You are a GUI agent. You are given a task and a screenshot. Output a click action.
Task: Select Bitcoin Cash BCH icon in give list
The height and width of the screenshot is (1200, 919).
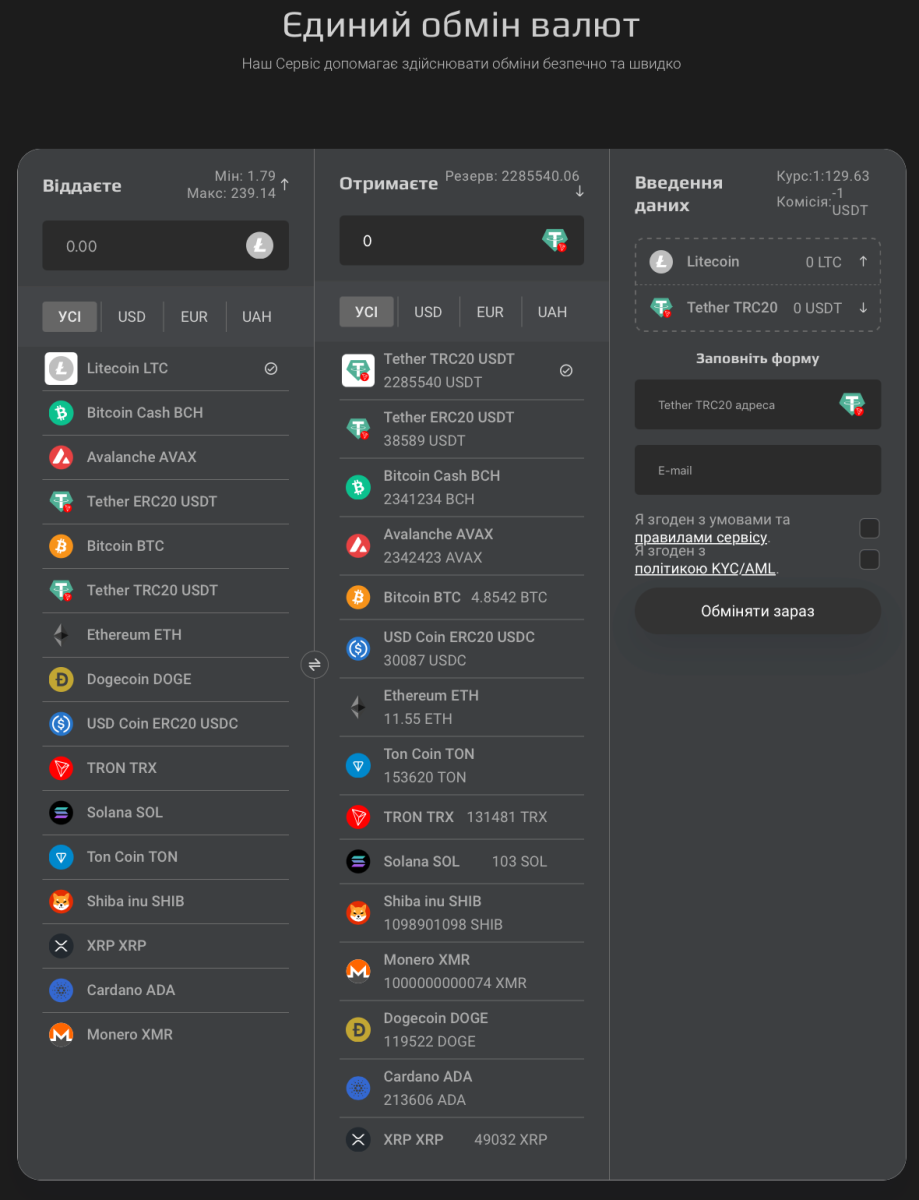[x=61, y=413]
